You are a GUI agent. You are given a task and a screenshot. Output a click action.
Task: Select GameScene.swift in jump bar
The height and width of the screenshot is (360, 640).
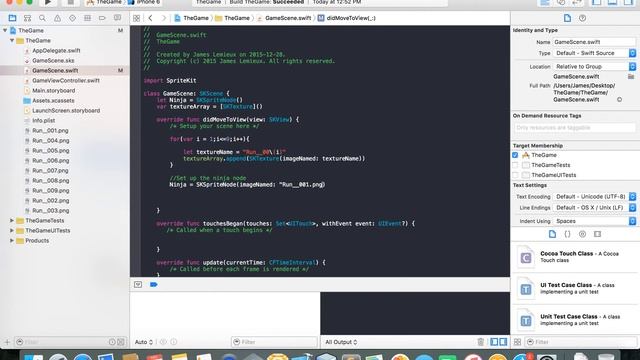284,18
